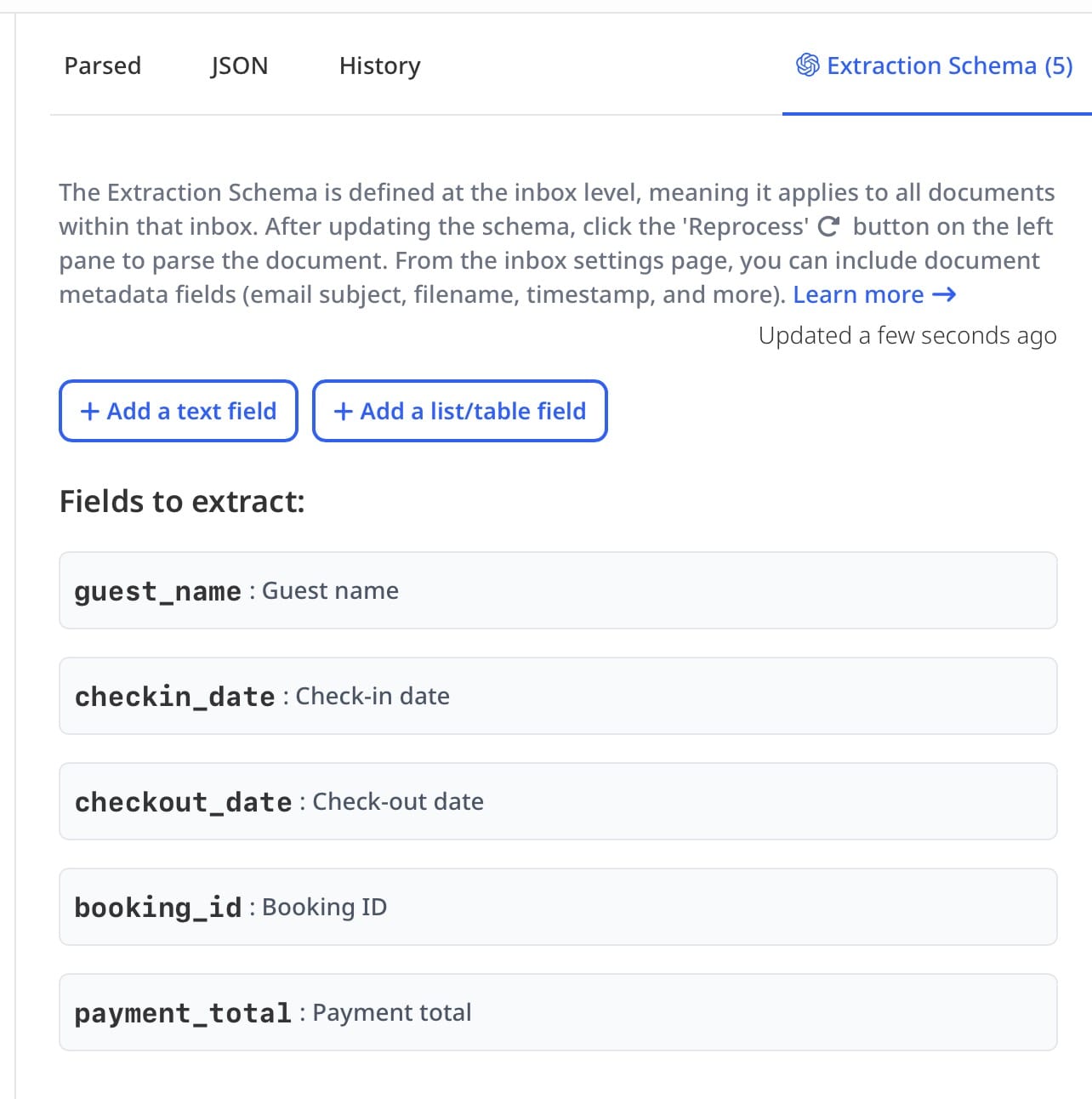Click the Reprocess circular arrow icon
1092x1099 pixels.
[x=828, y=227]
